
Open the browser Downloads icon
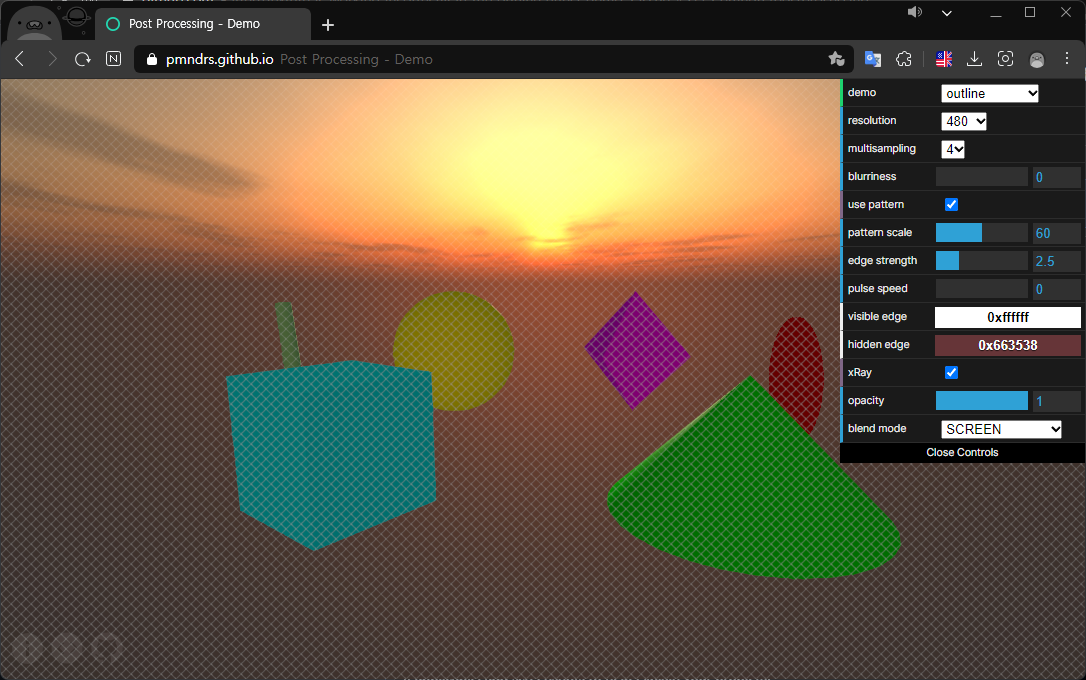coord(973,59)
